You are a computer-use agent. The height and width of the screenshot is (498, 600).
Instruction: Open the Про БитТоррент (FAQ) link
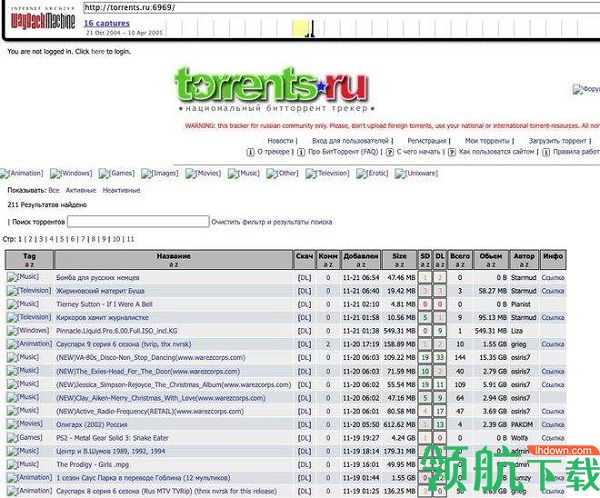tap(343, 152)
